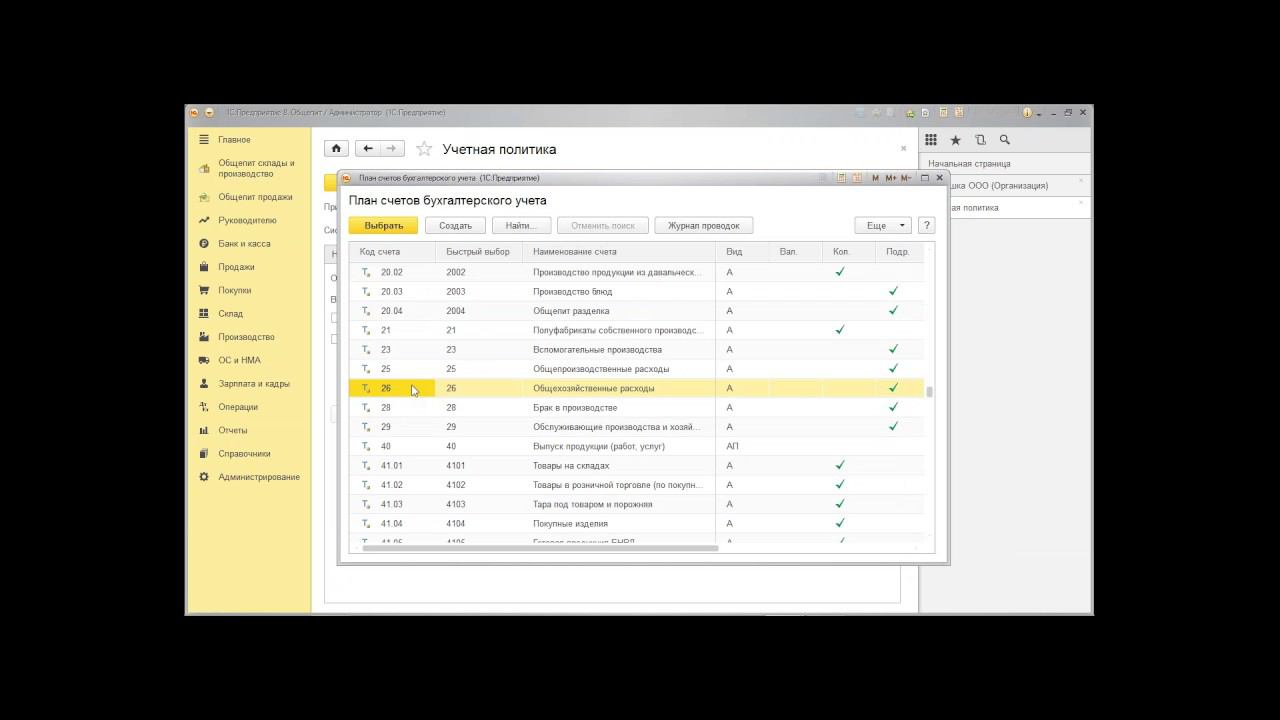Click the Администрирование gear icon
This screenshot has height=720, width=1280.
click(204, 477)
